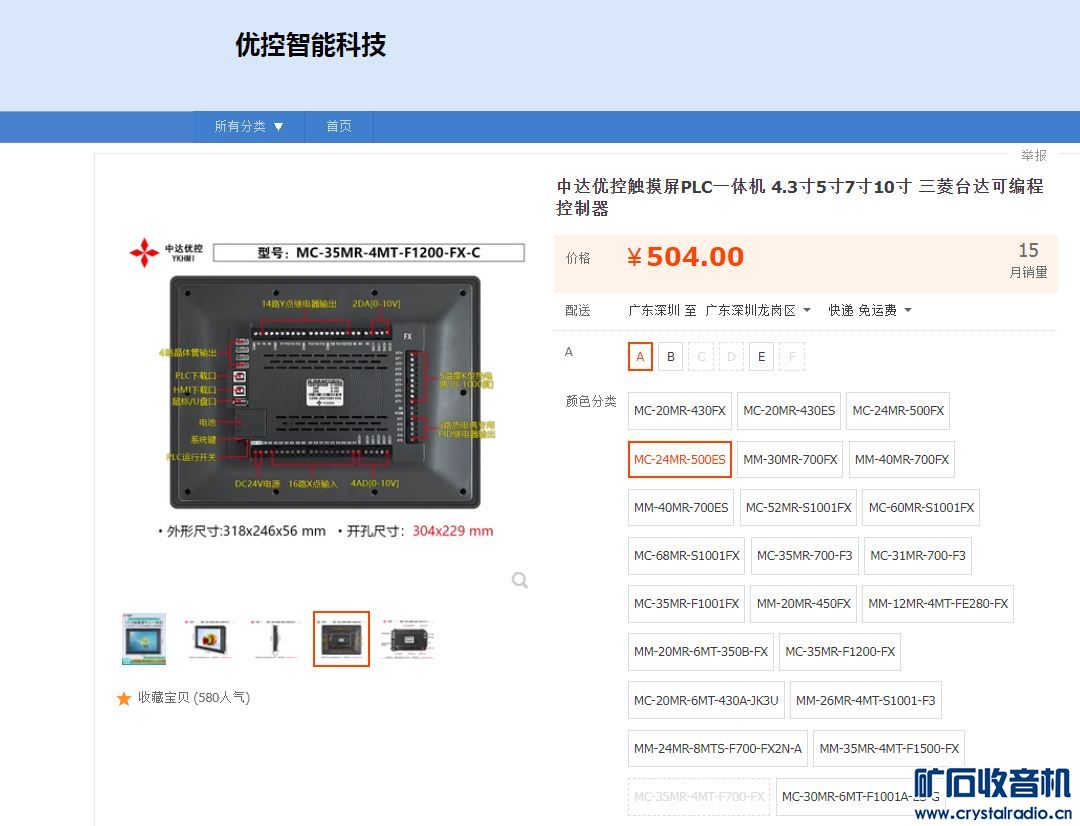The height and width of the screenshot is (826, 1080).
Task: Pick the MC-31MR-700-F3 variant
Action: click(917, 556)
